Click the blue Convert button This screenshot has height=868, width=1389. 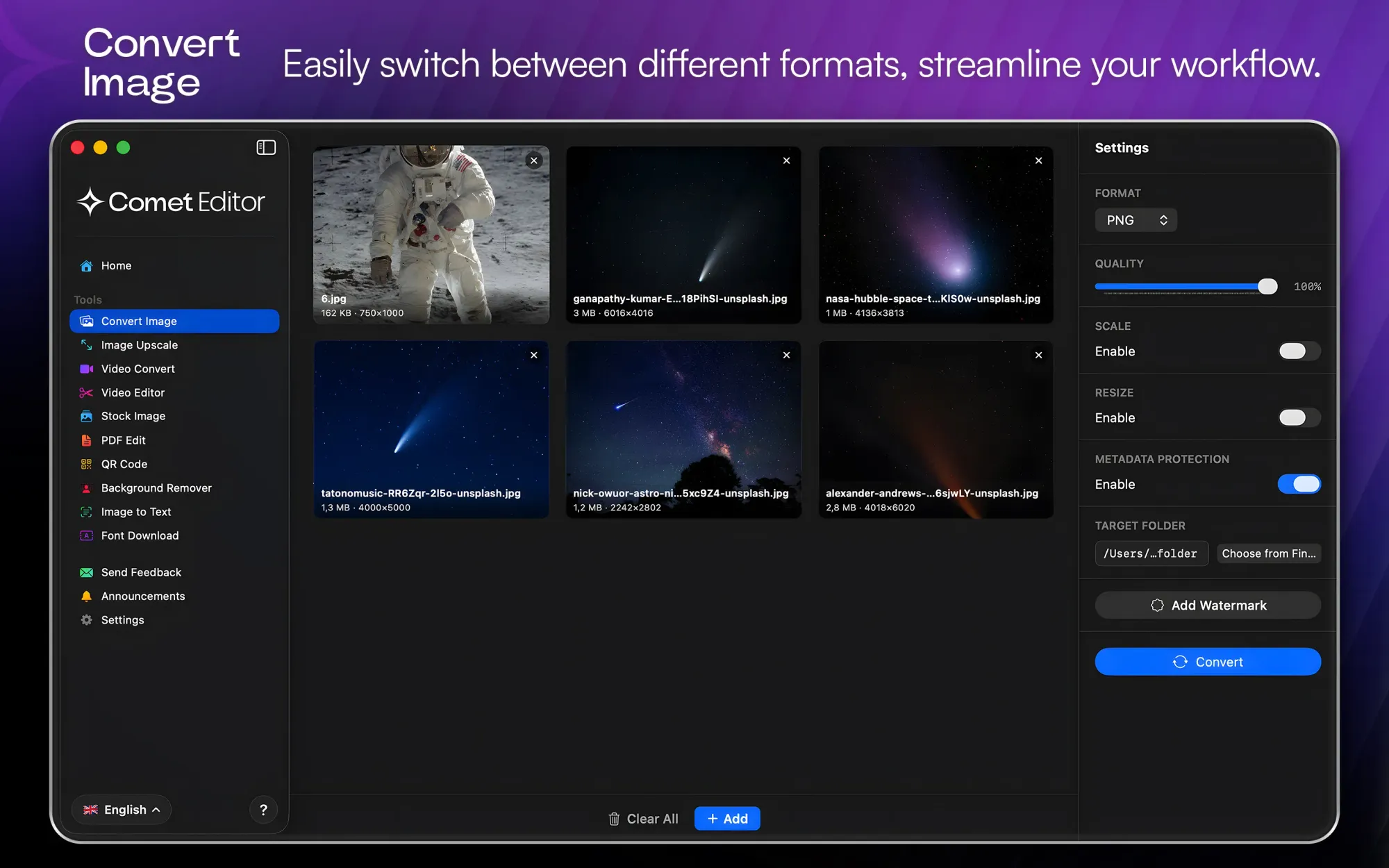[x=1208, y=662]
